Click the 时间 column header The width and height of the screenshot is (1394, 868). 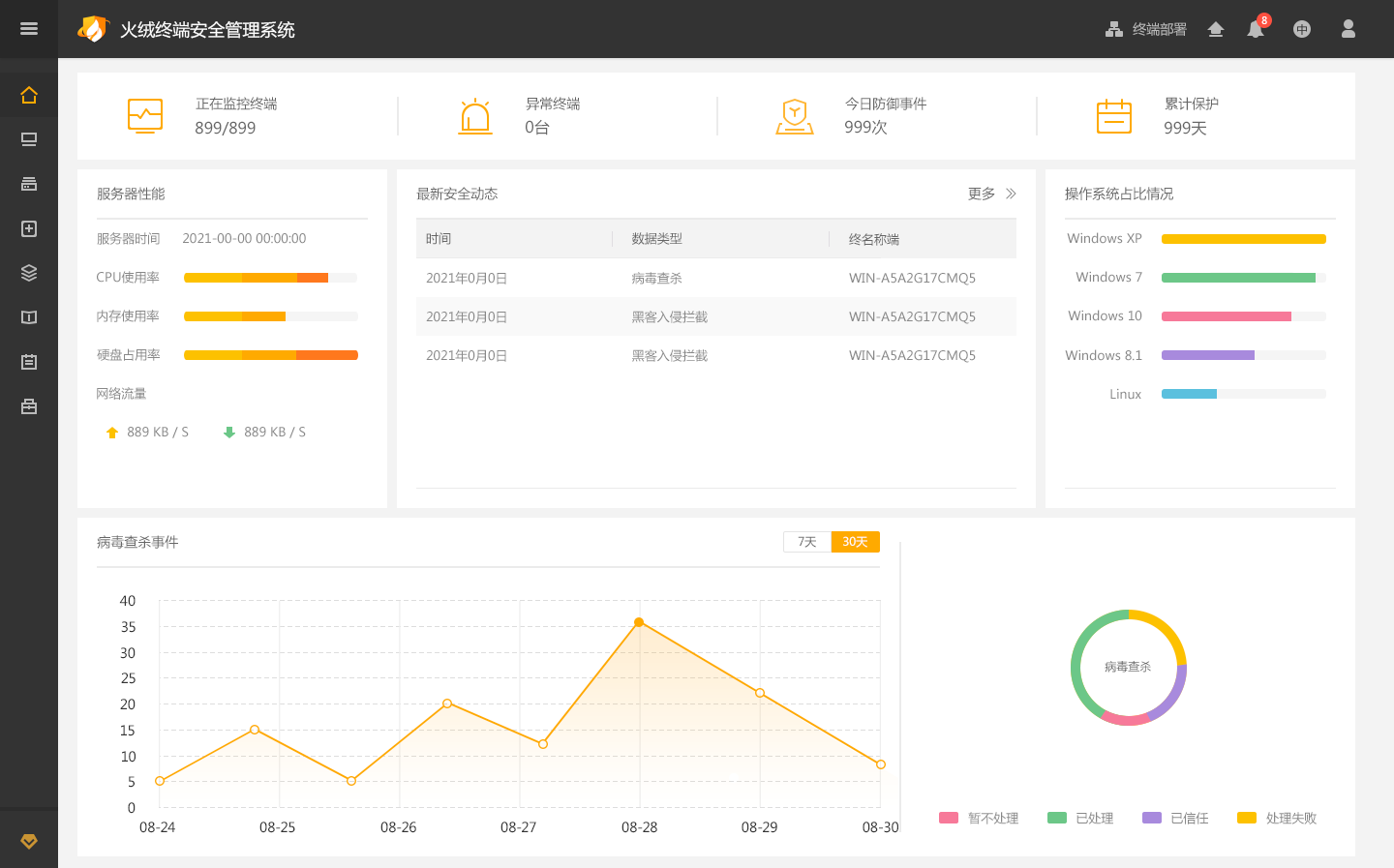(439, 239)
